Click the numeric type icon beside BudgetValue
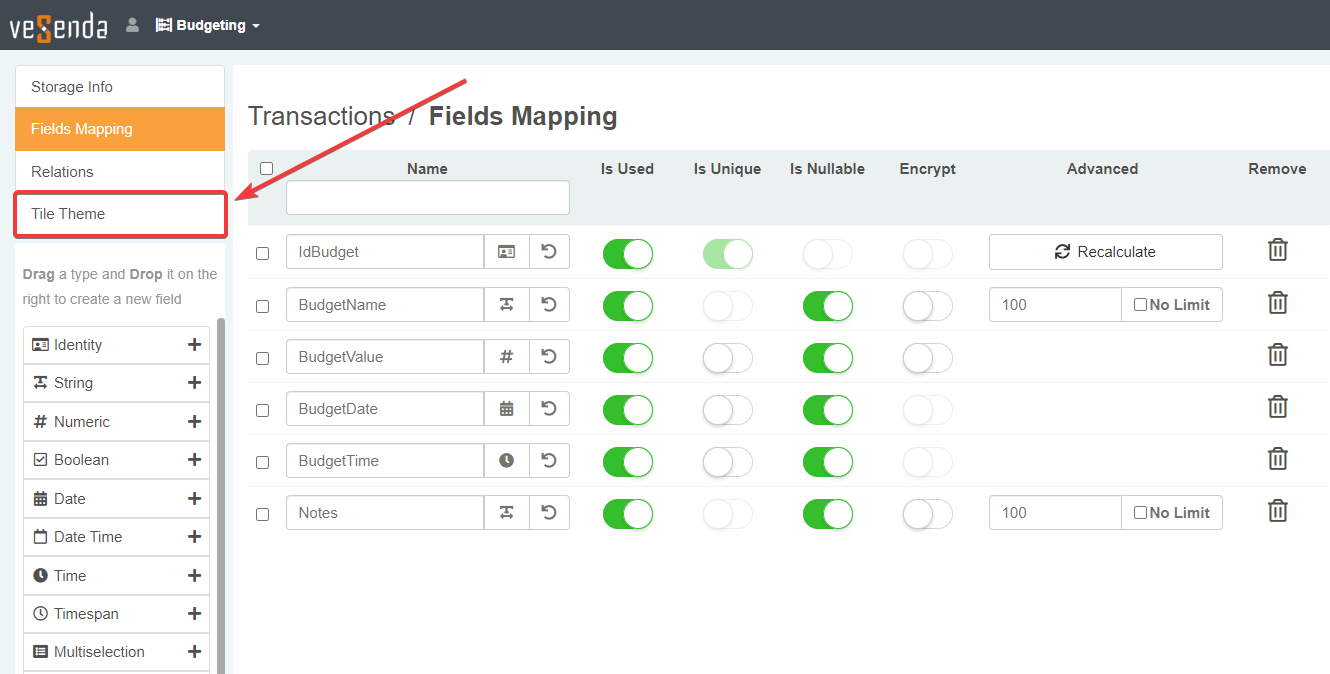Viewport: 1330px width, 674px height. coord(507,357)
